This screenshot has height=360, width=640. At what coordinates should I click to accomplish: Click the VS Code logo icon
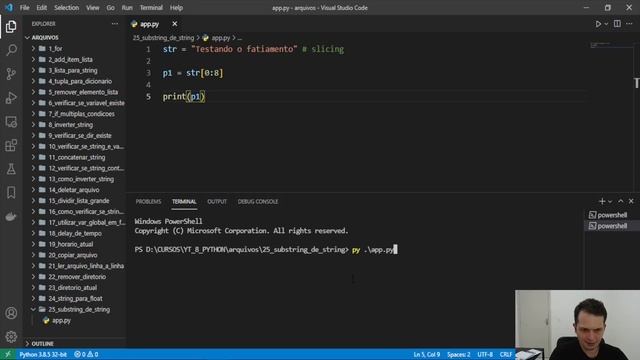pos(9,7)
